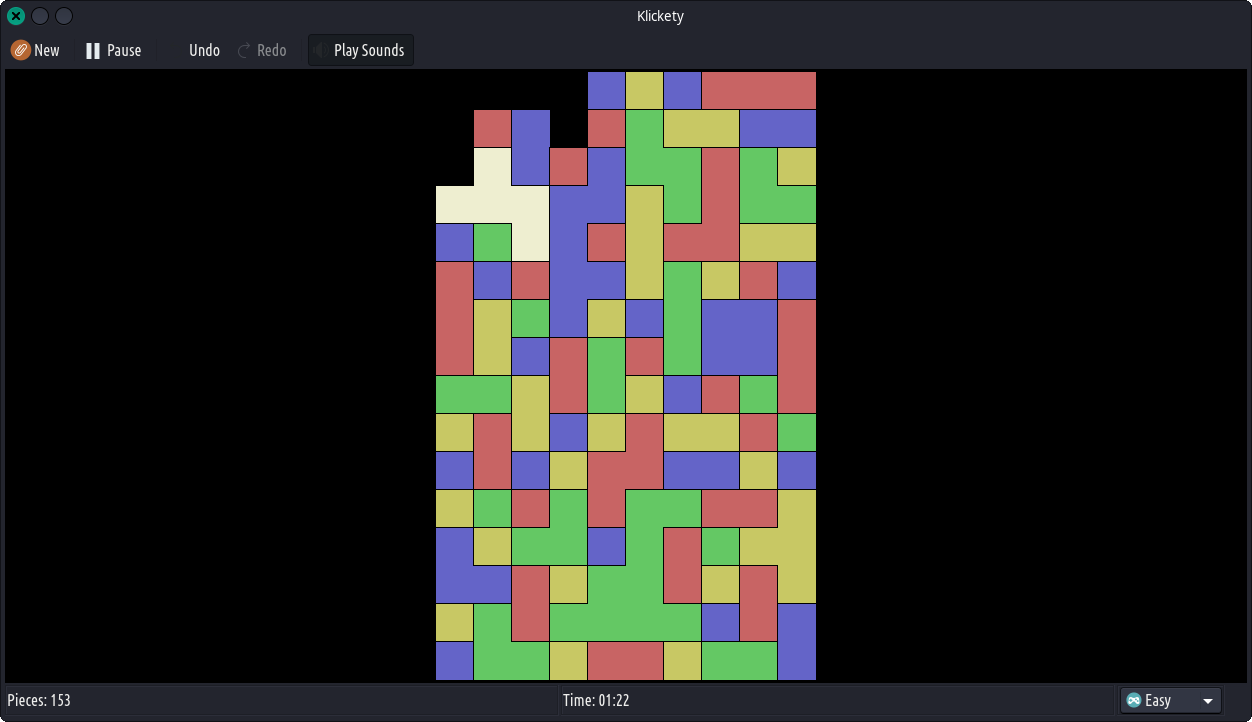1252x722 pixels.
Task: Remove the wide red block in top-right corner
Action: 758,90
